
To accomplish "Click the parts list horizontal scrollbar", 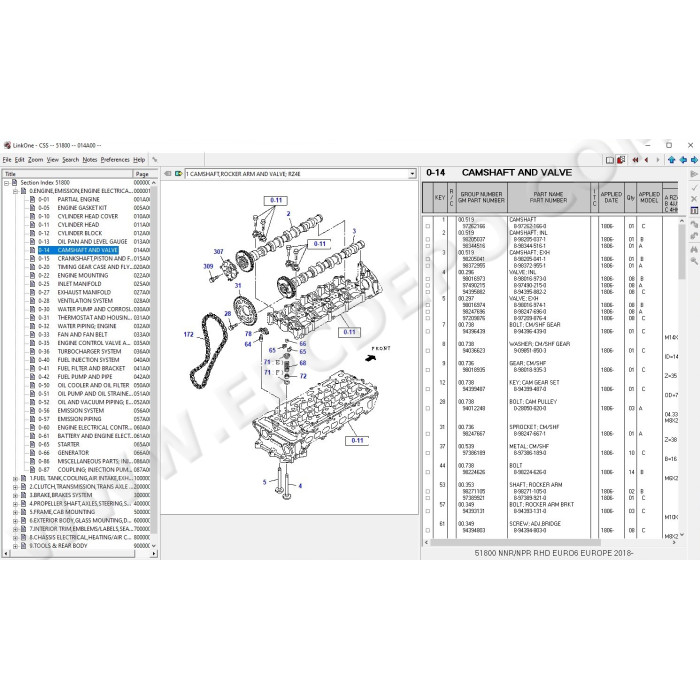I will pos(550,543).
